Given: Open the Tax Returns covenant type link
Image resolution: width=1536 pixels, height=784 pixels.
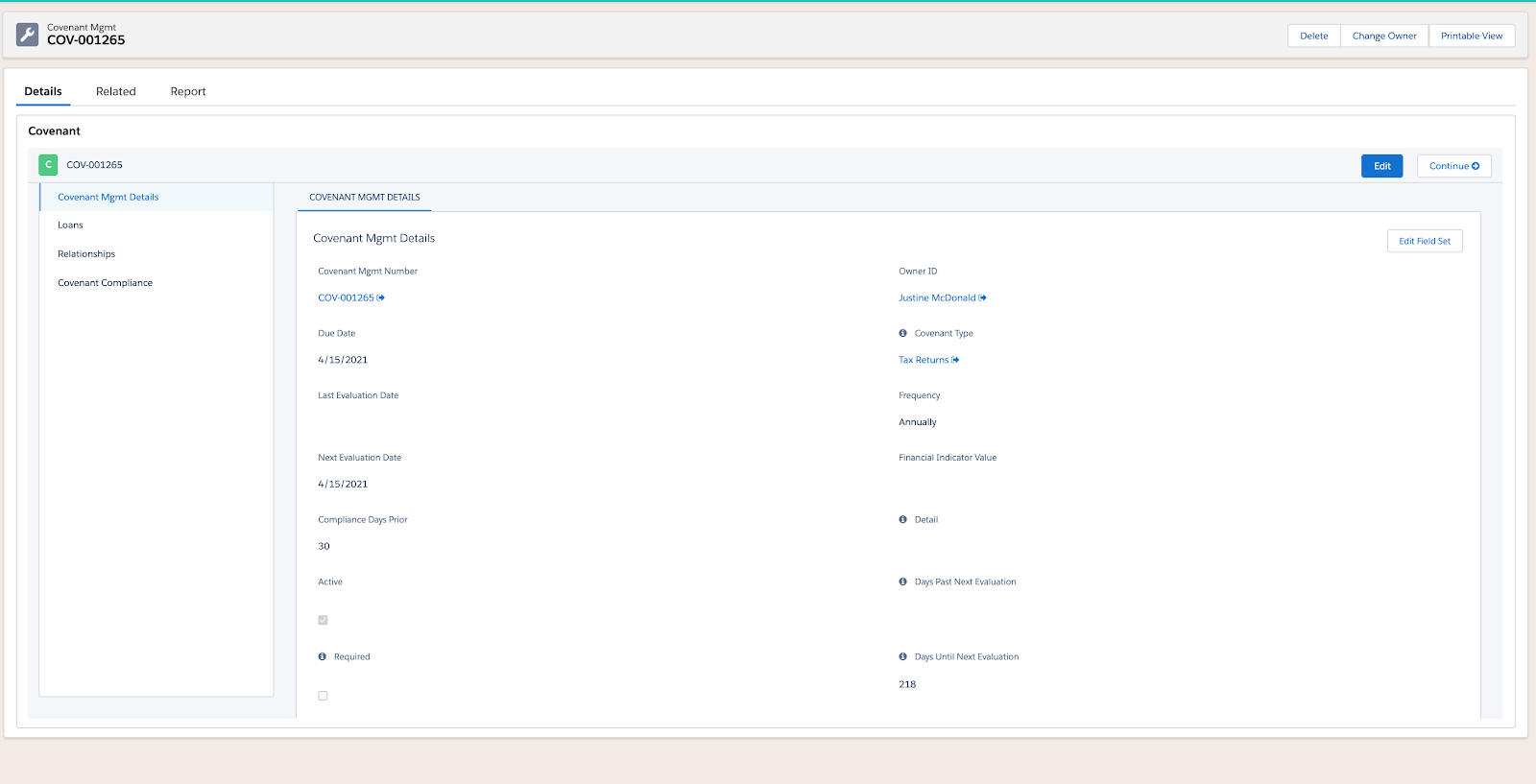Looking at the screenshot, I should click(x=924, y=360).
